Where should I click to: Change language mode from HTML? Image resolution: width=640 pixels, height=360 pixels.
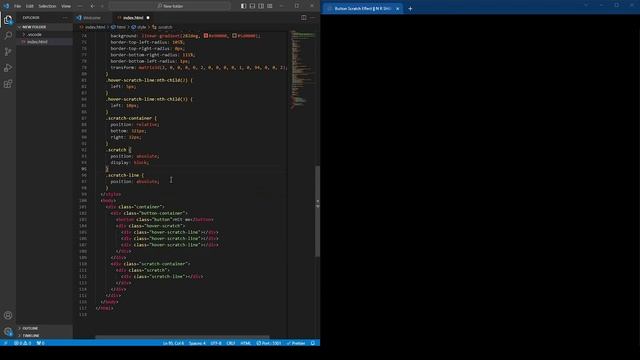pos(246,343)
